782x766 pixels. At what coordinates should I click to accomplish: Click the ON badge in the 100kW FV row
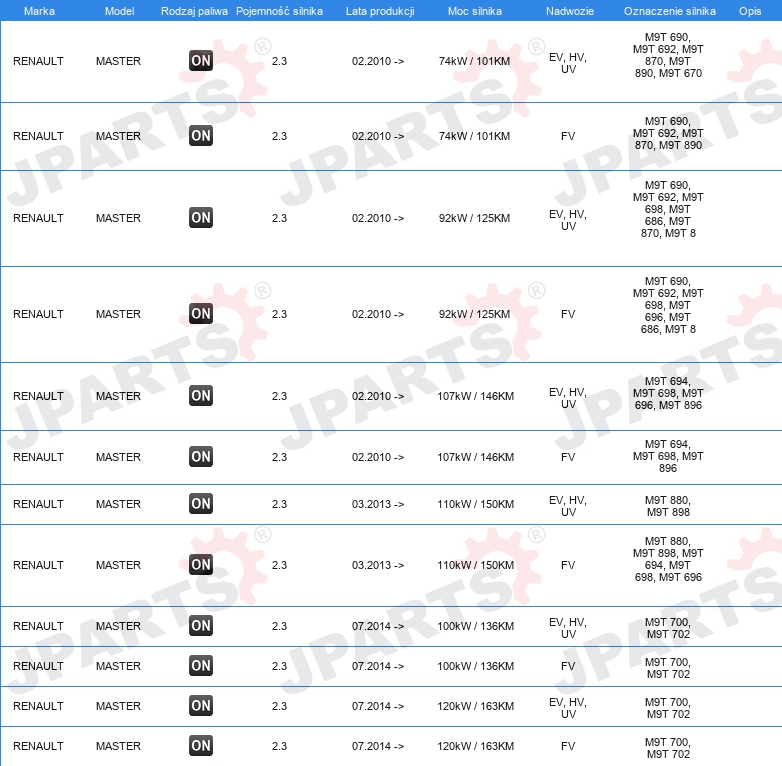point(201,666)
